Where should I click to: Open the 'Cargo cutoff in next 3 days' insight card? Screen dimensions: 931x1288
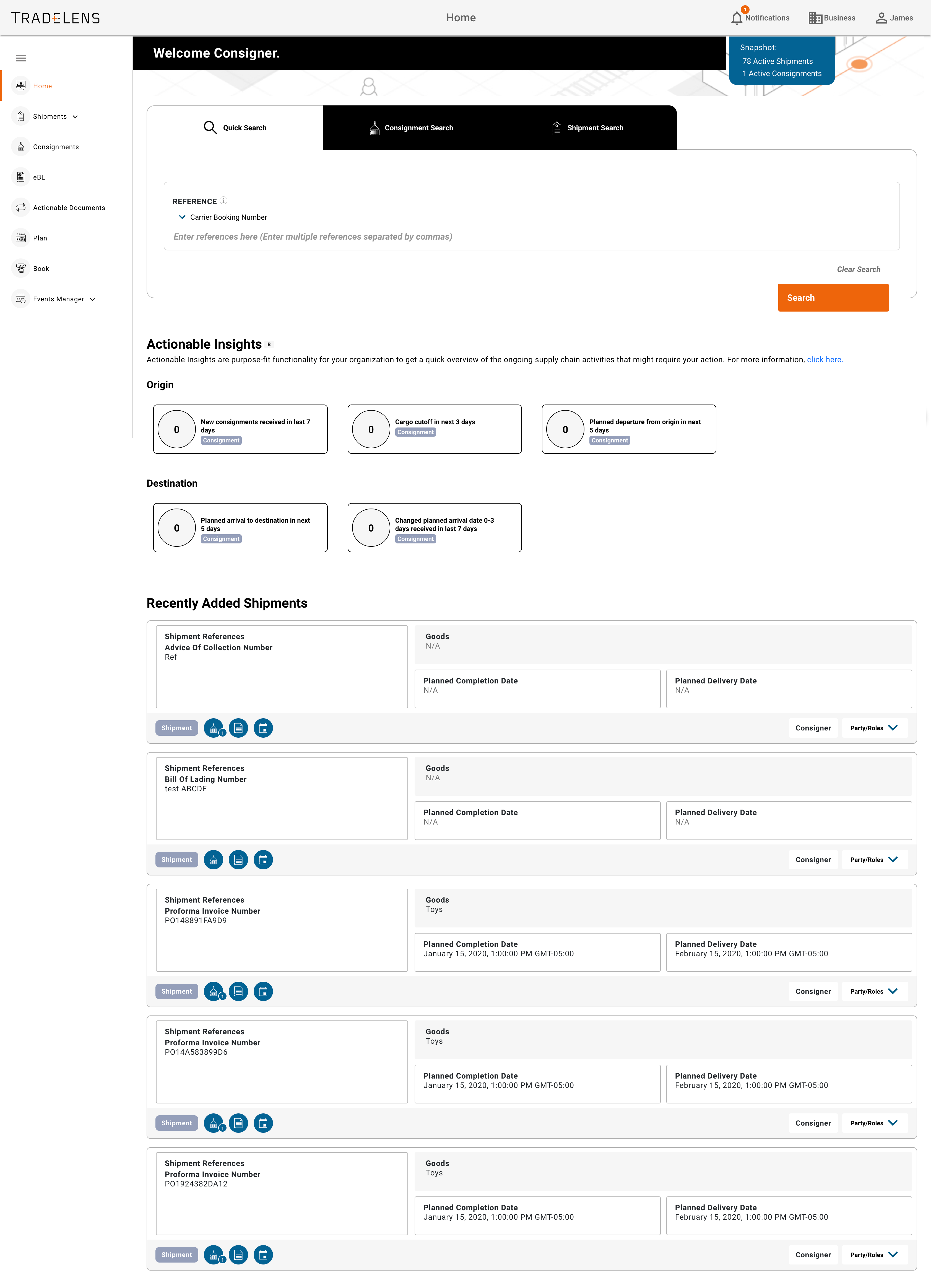pos(434,429)
